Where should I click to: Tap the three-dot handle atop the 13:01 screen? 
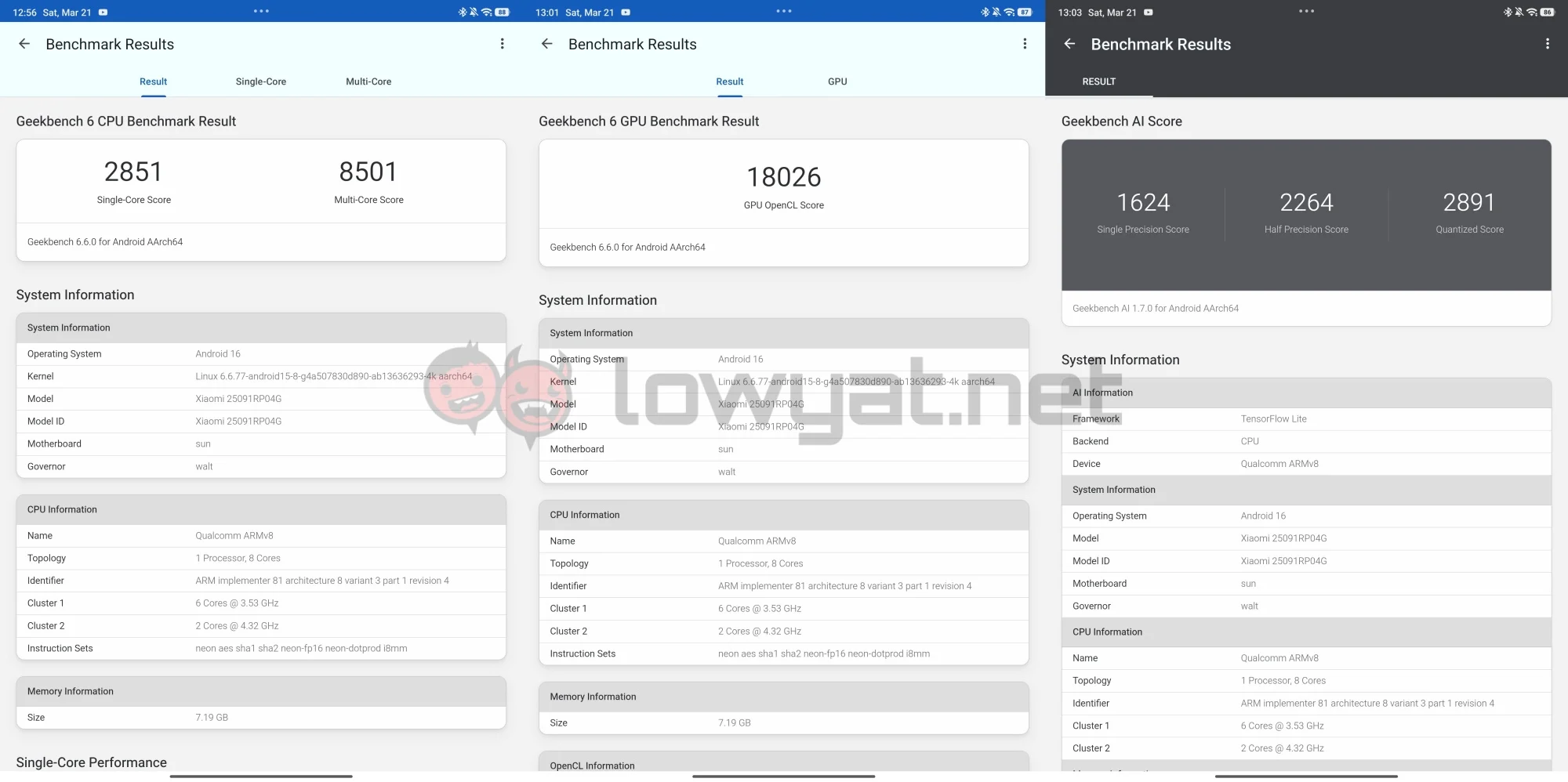coord(784,11)
